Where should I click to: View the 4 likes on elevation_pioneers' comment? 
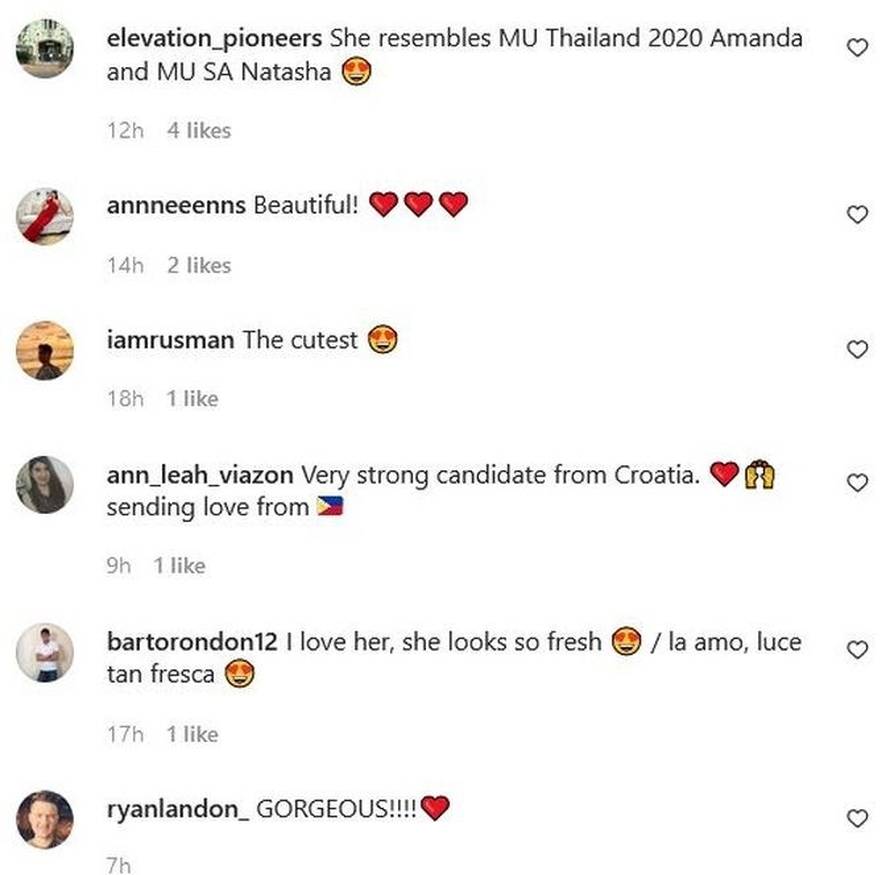(x=199, y=130)
